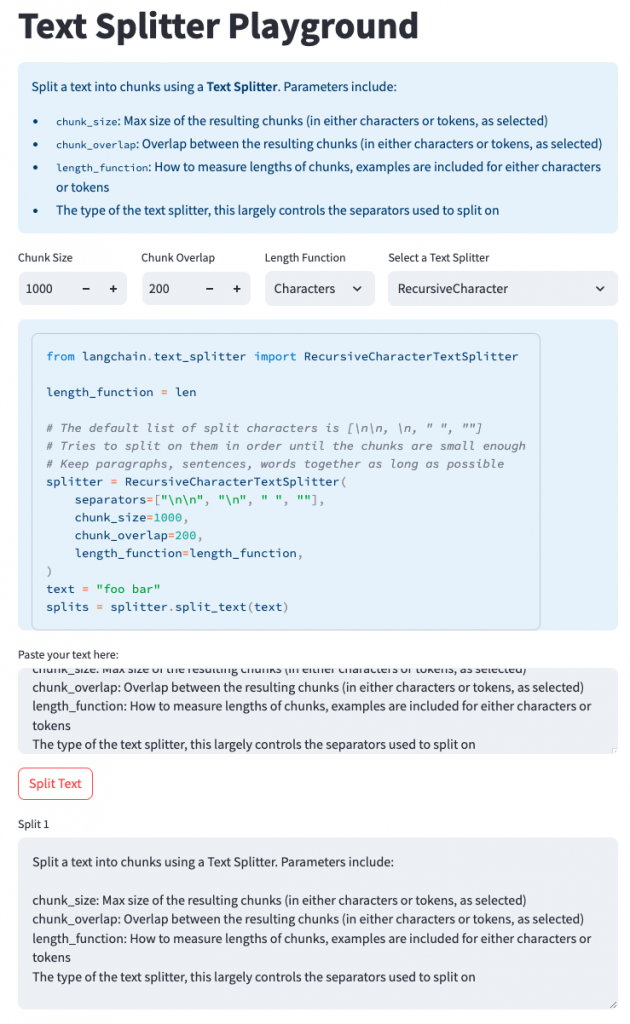Focus the Paste your text here textarea
Image resolution: width=630 pixels, height=1024 pixels.
pos(316,710)
